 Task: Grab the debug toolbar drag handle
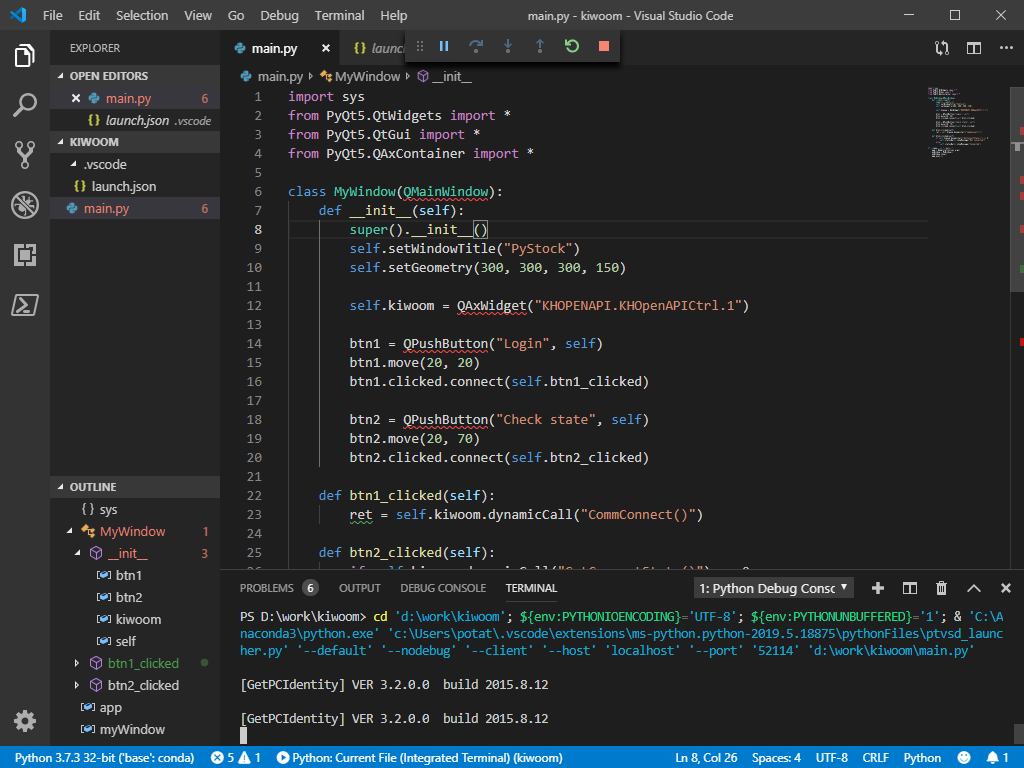pos(420,46)
